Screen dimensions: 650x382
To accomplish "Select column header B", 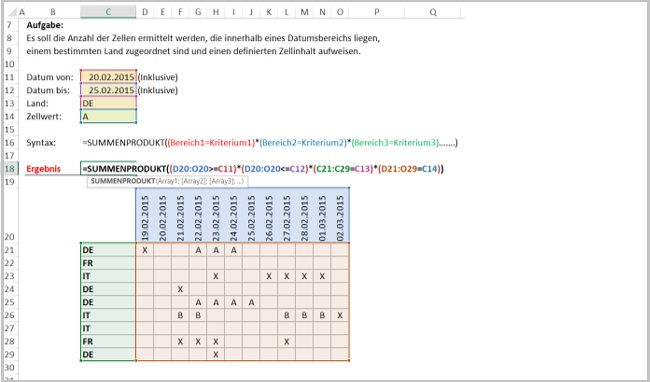I will pyautogui.click(x=53, y=12).
